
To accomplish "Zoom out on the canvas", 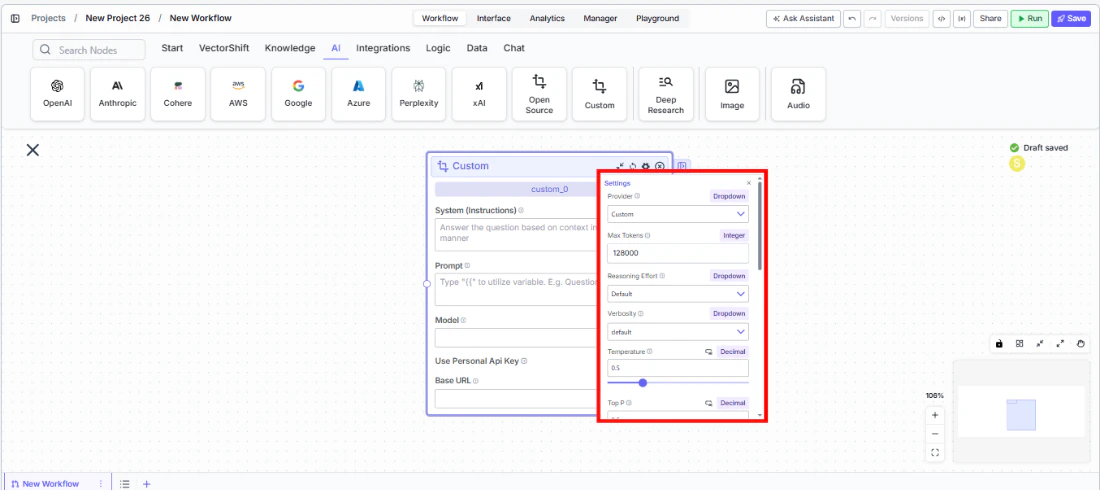I will pos(935,434).
